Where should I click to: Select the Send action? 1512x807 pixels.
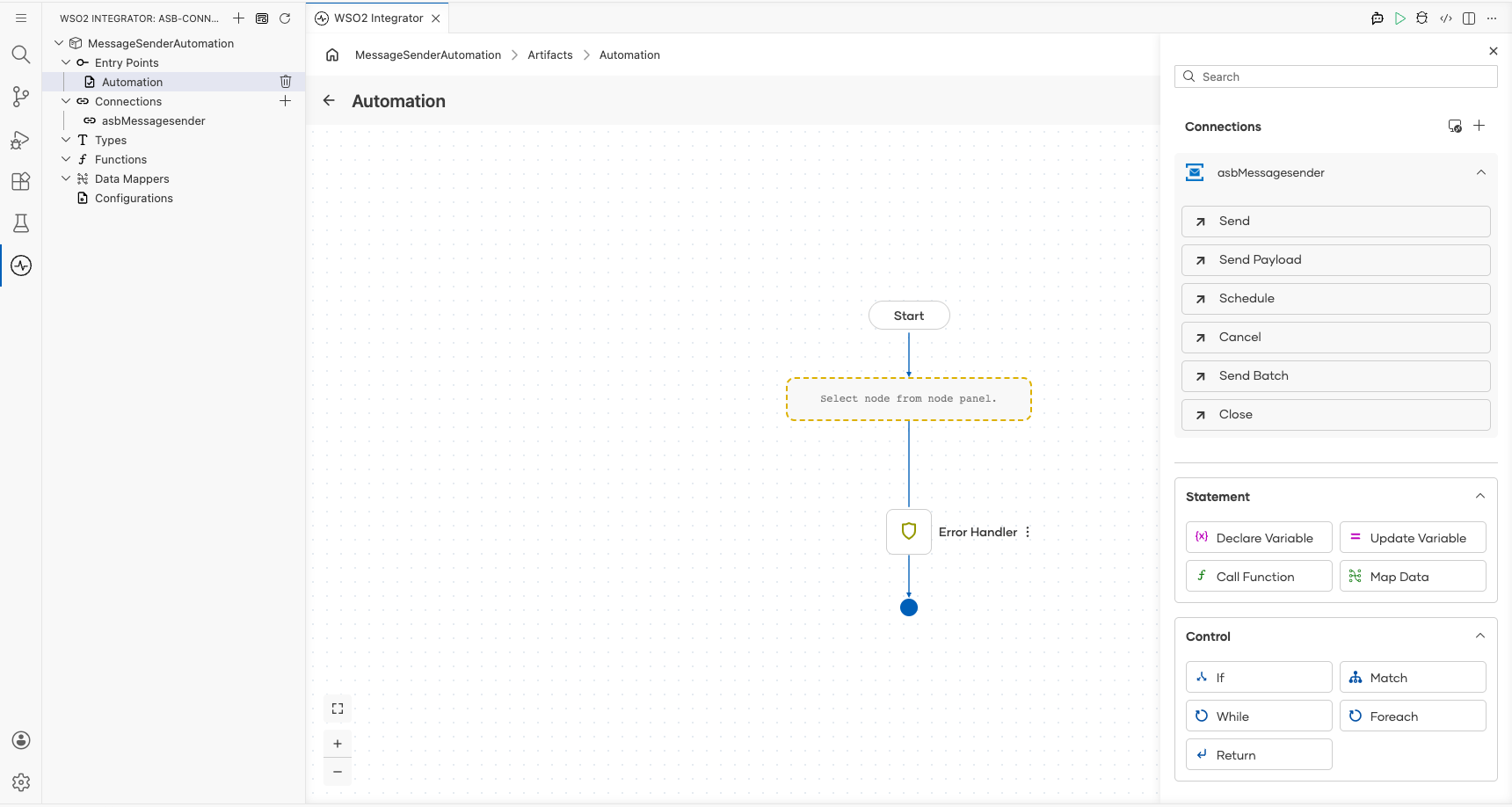pos(1335,222)
